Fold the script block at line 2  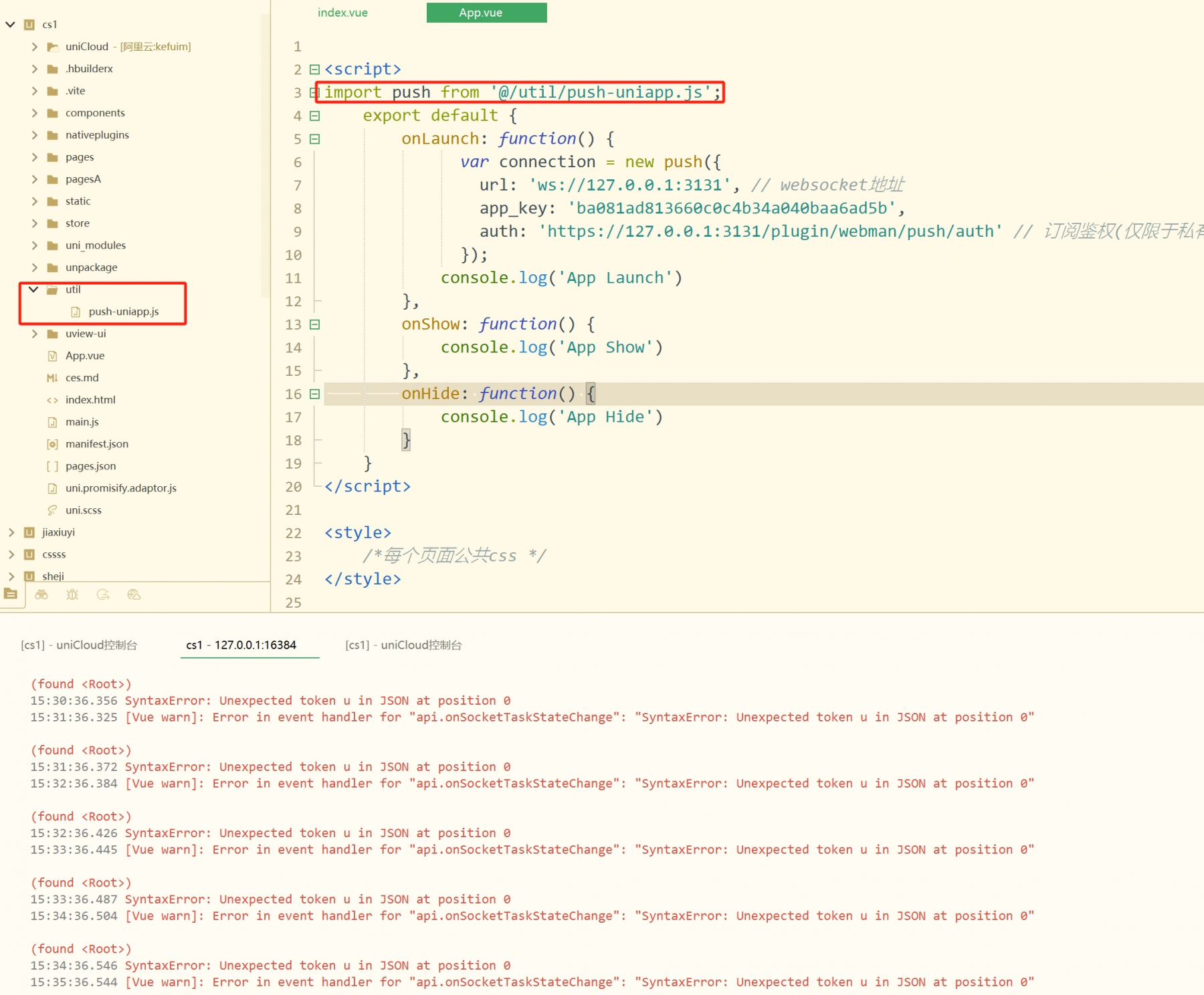point(314,70)
